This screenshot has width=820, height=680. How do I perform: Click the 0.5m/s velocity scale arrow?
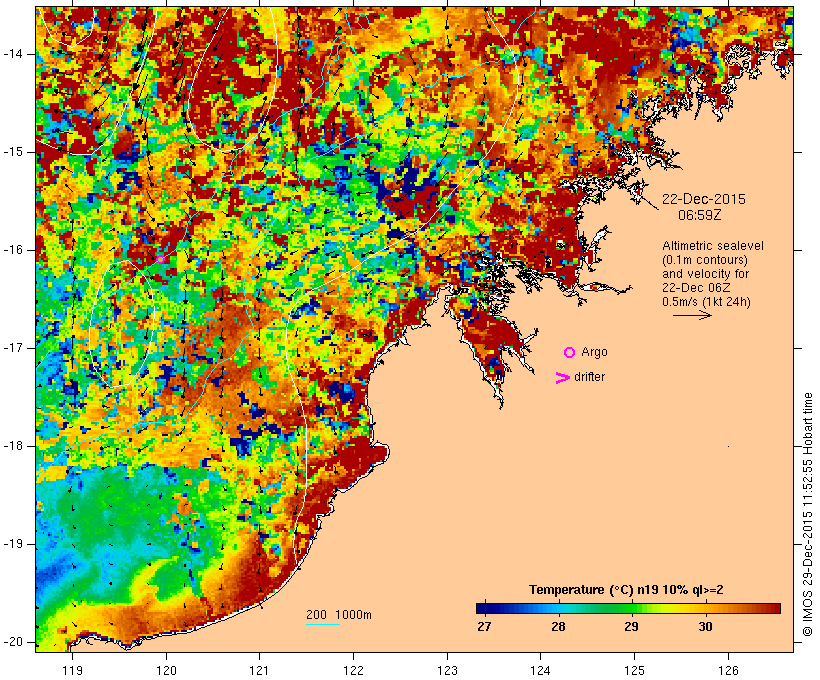coord(692,315)
